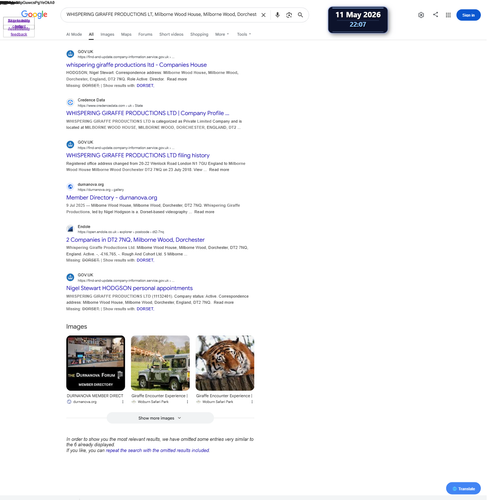
Task: Open Durnanova Forum member directory thumbnail
Action: (97, 364)
